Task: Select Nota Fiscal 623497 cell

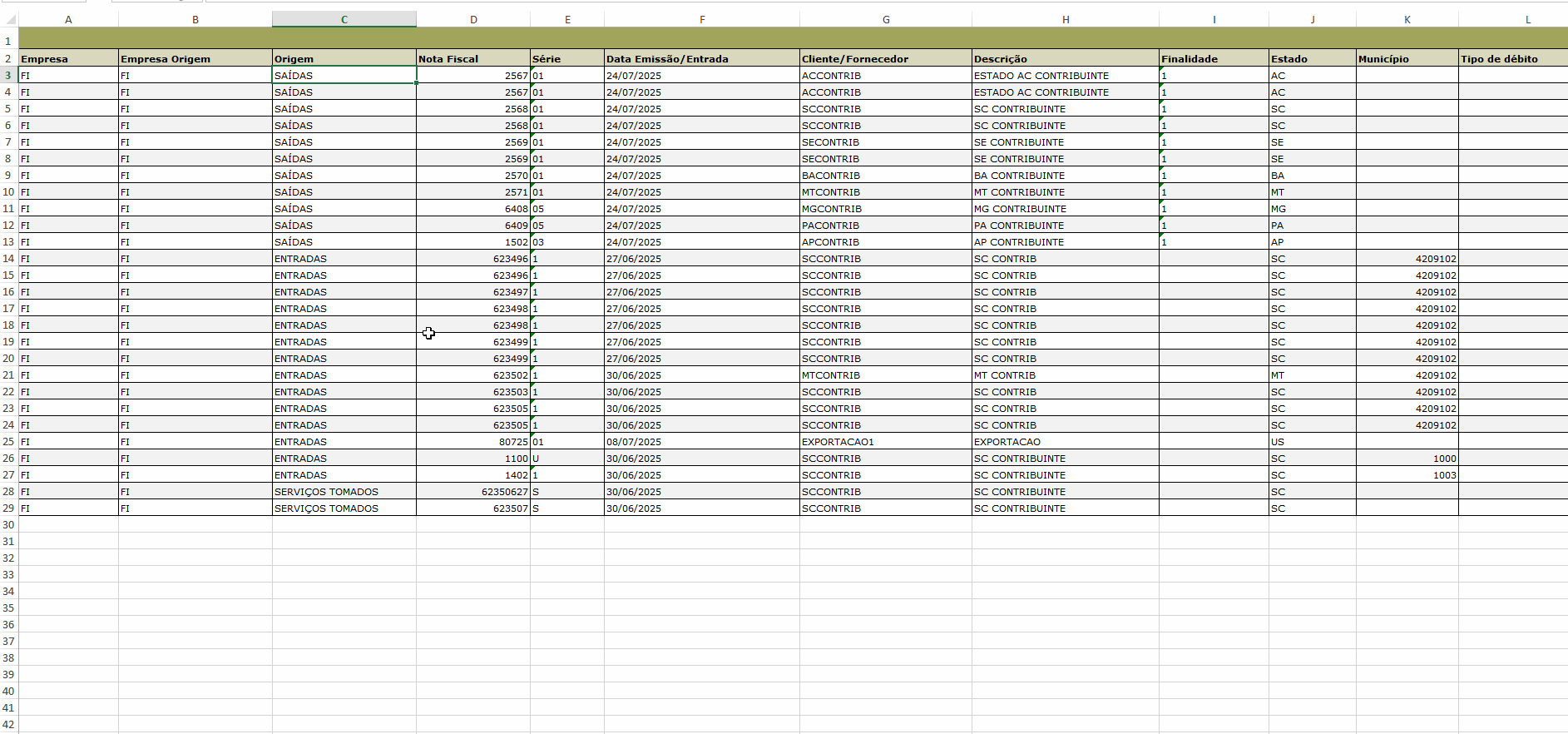Action: [x=473, y=292]
